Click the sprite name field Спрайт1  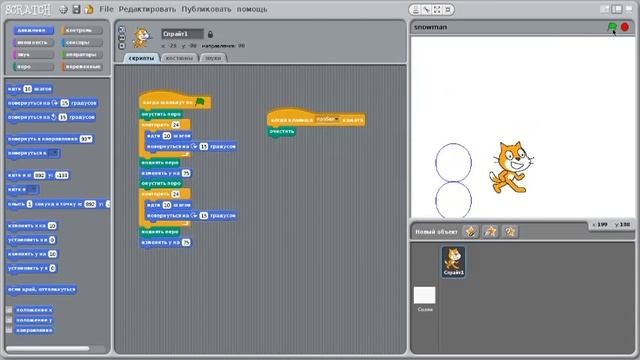coord(182,34)
